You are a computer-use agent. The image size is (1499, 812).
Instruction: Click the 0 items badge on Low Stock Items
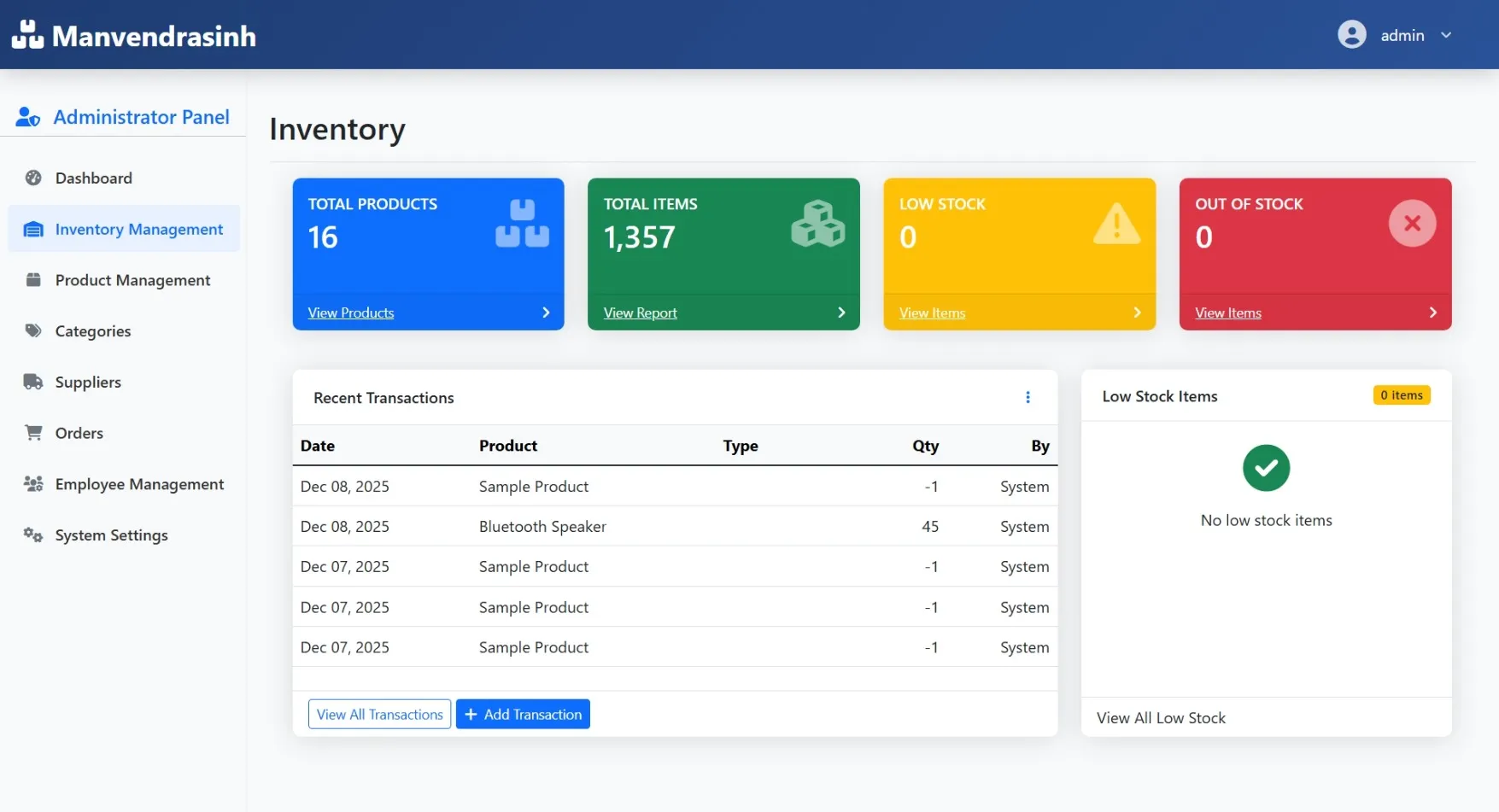pyautogui.click(x=1401, y=394)
